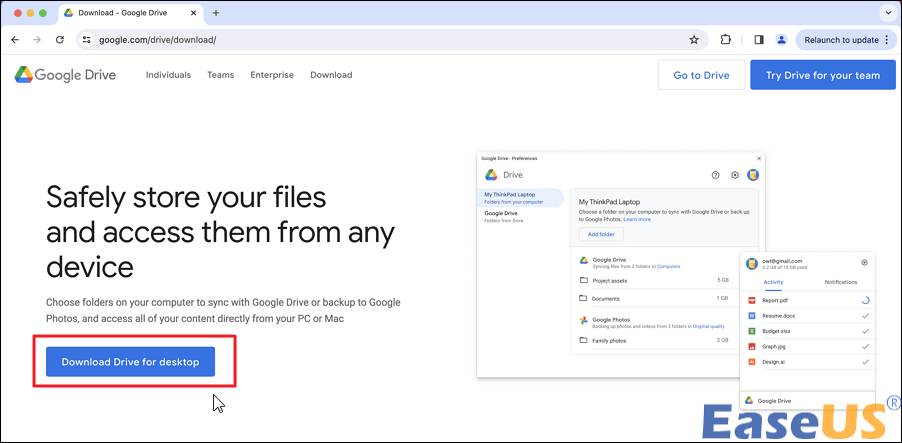This screenshot has height=443, width=902.
Task: Click Download Drive for desktop button
Action: pyautogui.click(x=131, y=362)
